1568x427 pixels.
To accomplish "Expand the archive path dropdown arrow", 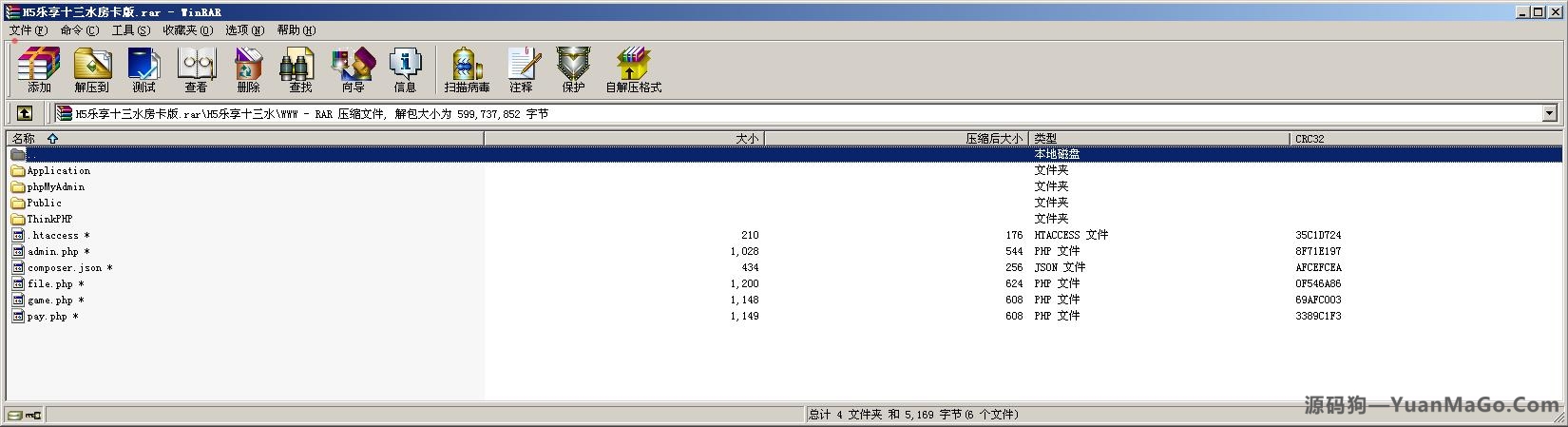I will tap(1550, 113).
